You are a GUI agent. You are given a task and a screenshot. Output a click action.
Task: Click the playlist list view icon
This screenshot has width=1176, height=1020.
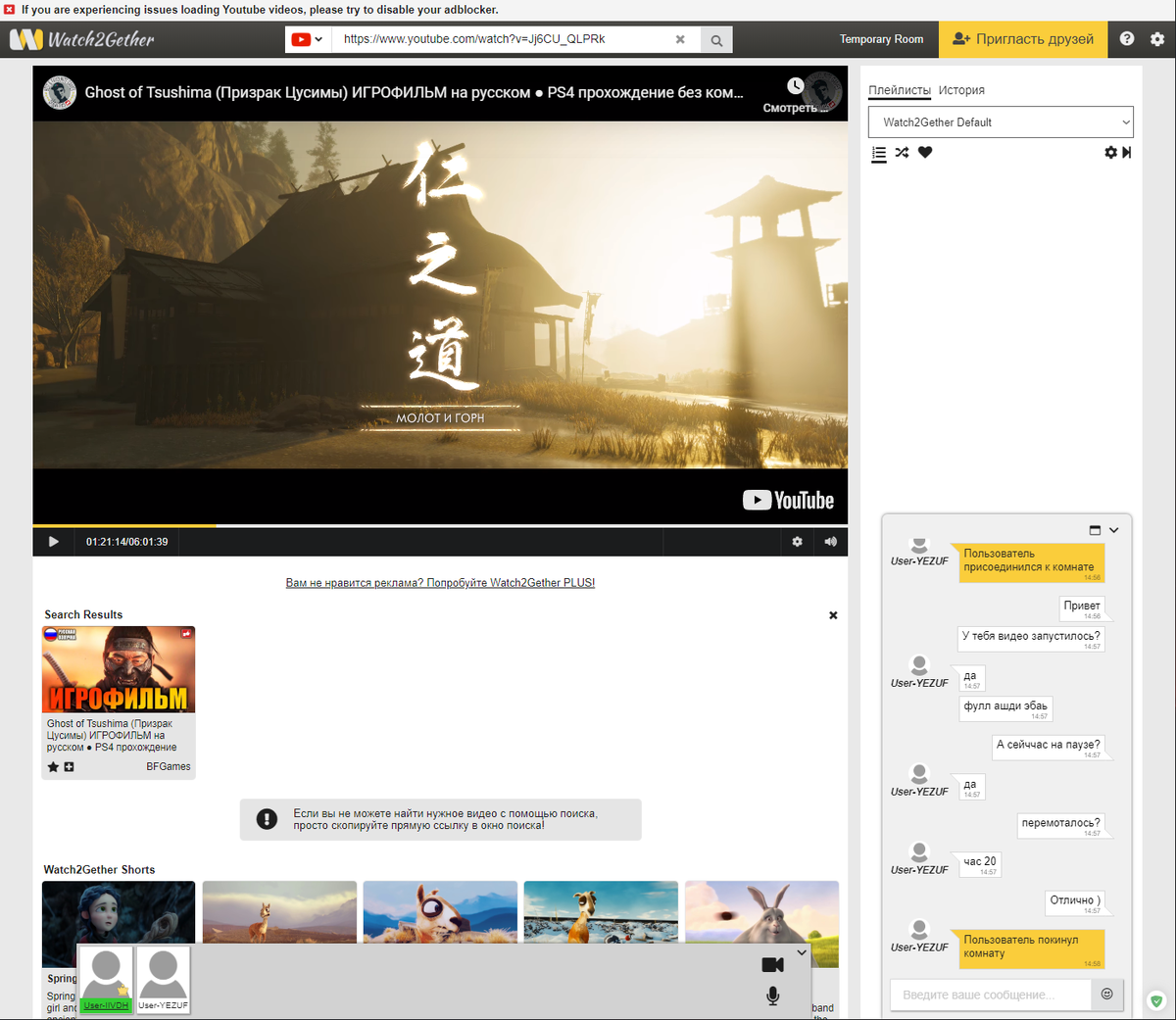point(879,153)
